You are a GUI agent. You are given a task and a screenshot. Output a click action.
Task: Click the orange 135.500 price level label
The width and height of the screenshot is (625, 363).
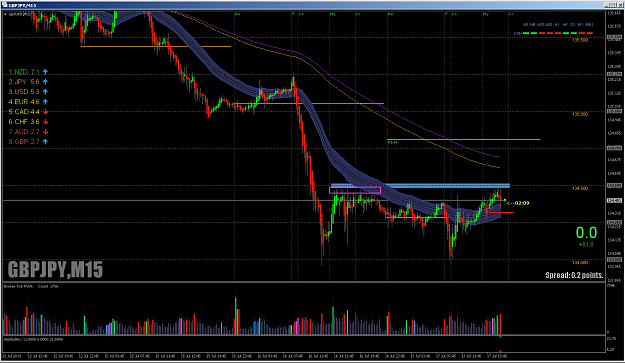pyautogui.click(x=580, y=40)
